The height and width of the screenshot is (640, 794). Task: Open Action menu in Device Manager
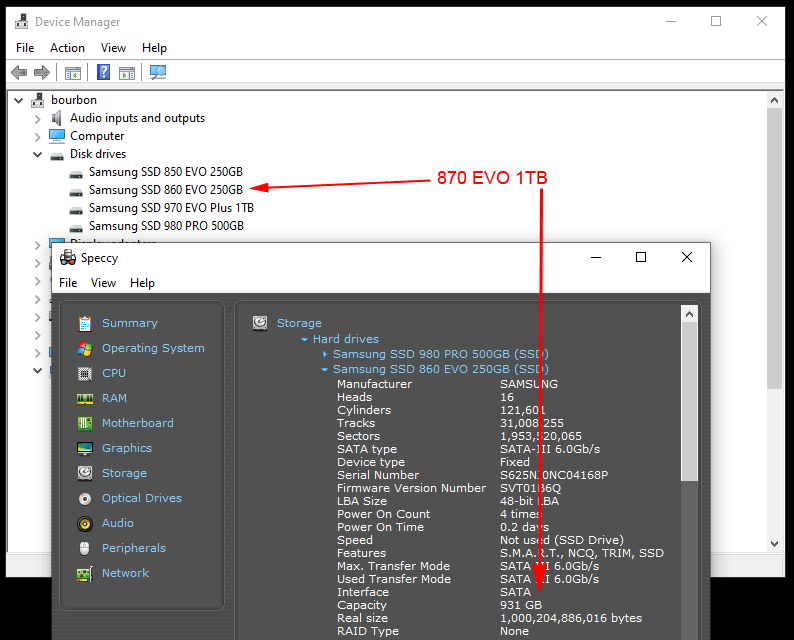[67, 48]
